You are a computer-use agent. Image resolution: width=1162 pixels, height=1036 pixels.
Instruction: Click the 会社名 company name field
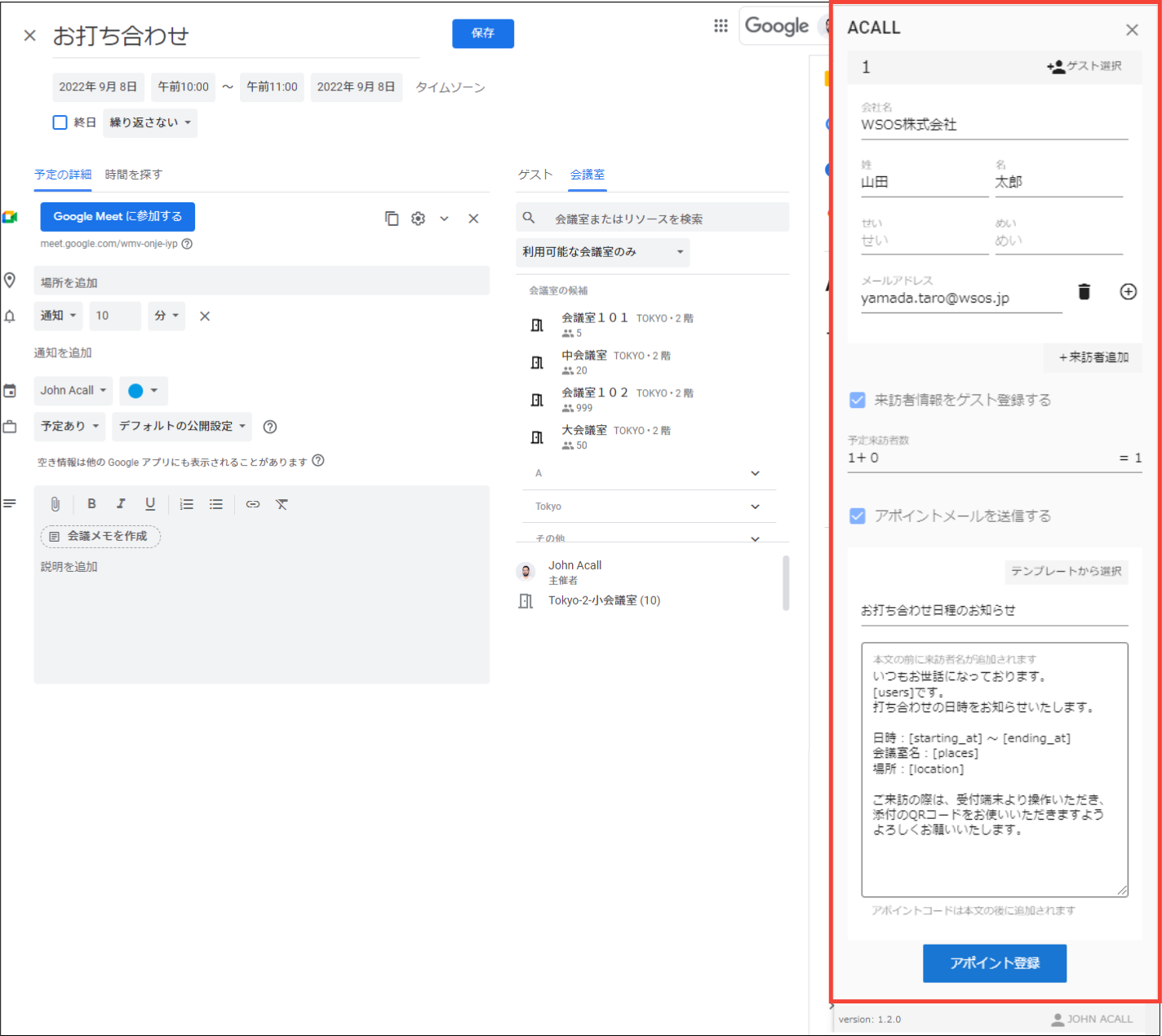pos(995,125)
